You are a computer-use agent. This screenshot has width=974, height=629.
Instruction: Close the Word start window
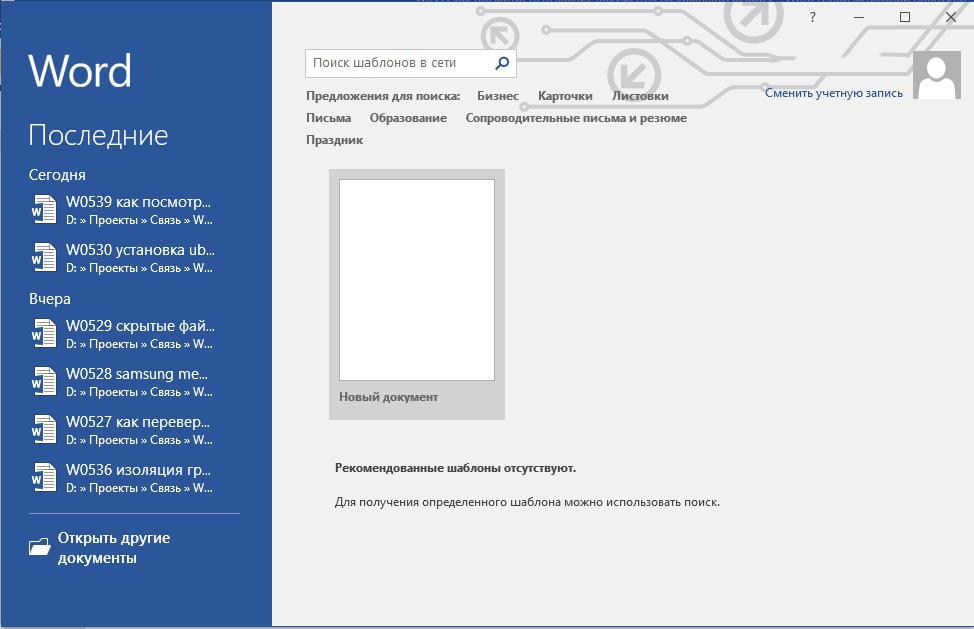click(951, 17)
